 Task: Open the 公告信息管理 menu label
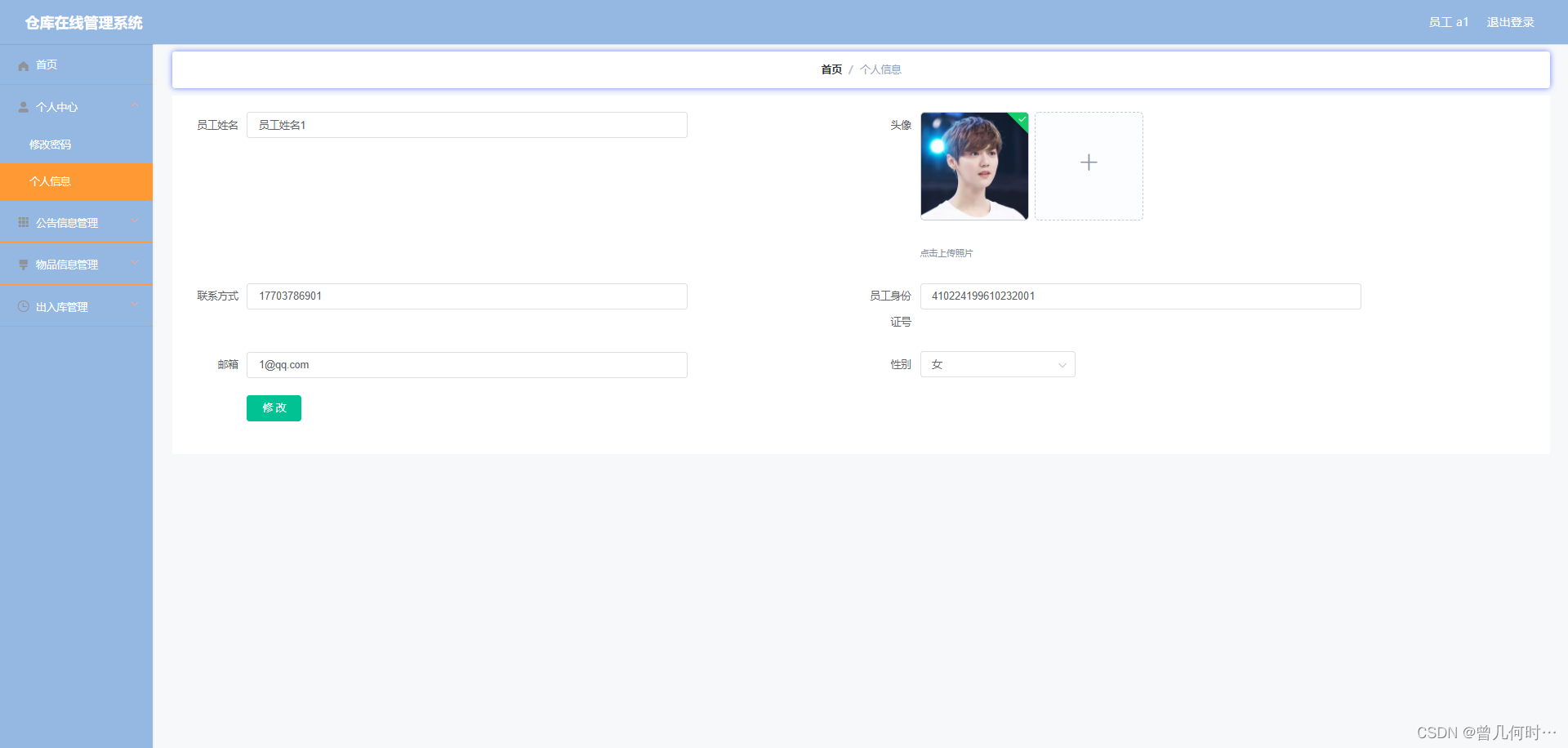tap(67, 223)
